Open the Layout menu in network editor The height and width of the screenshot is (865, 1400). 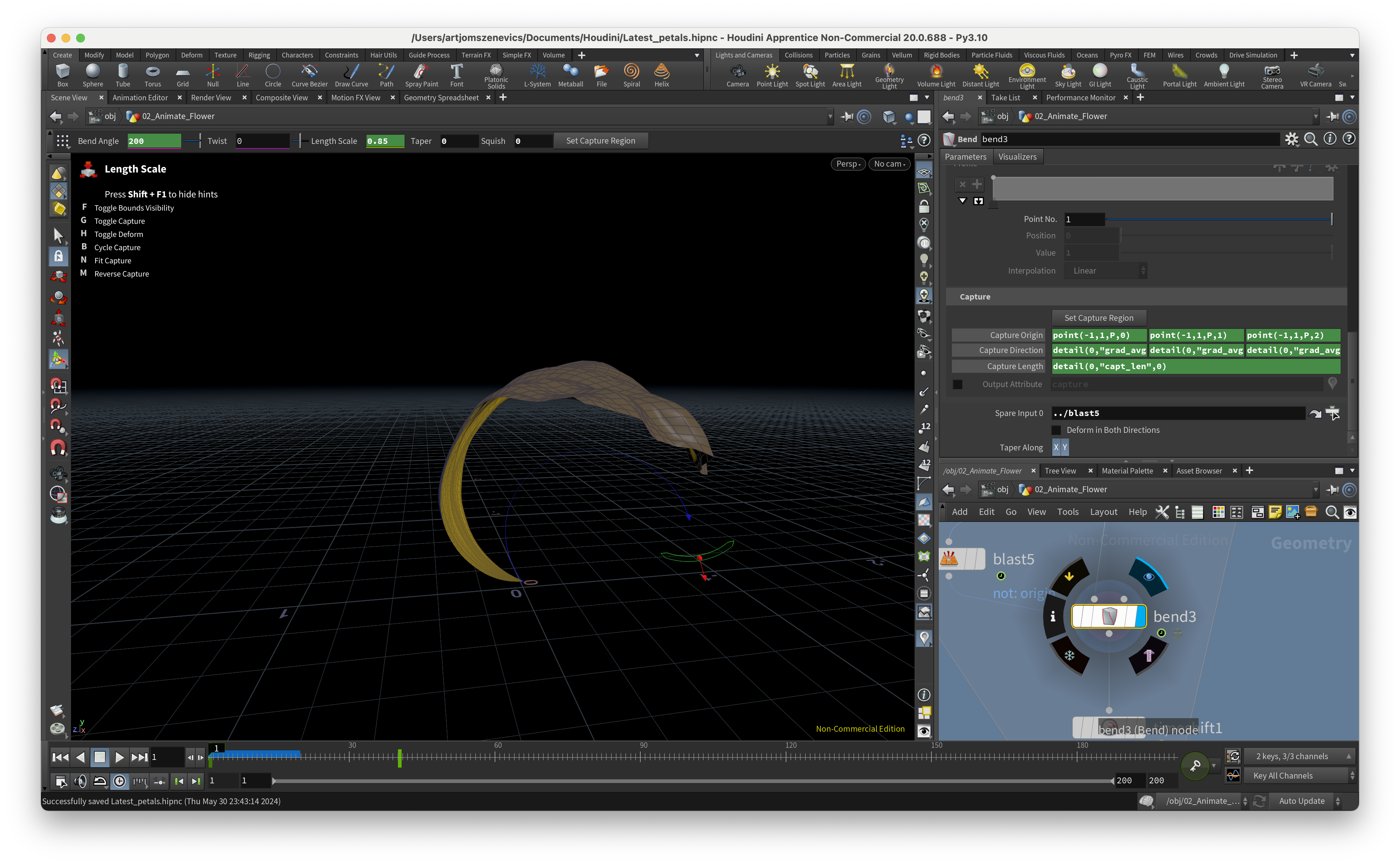1103,512
